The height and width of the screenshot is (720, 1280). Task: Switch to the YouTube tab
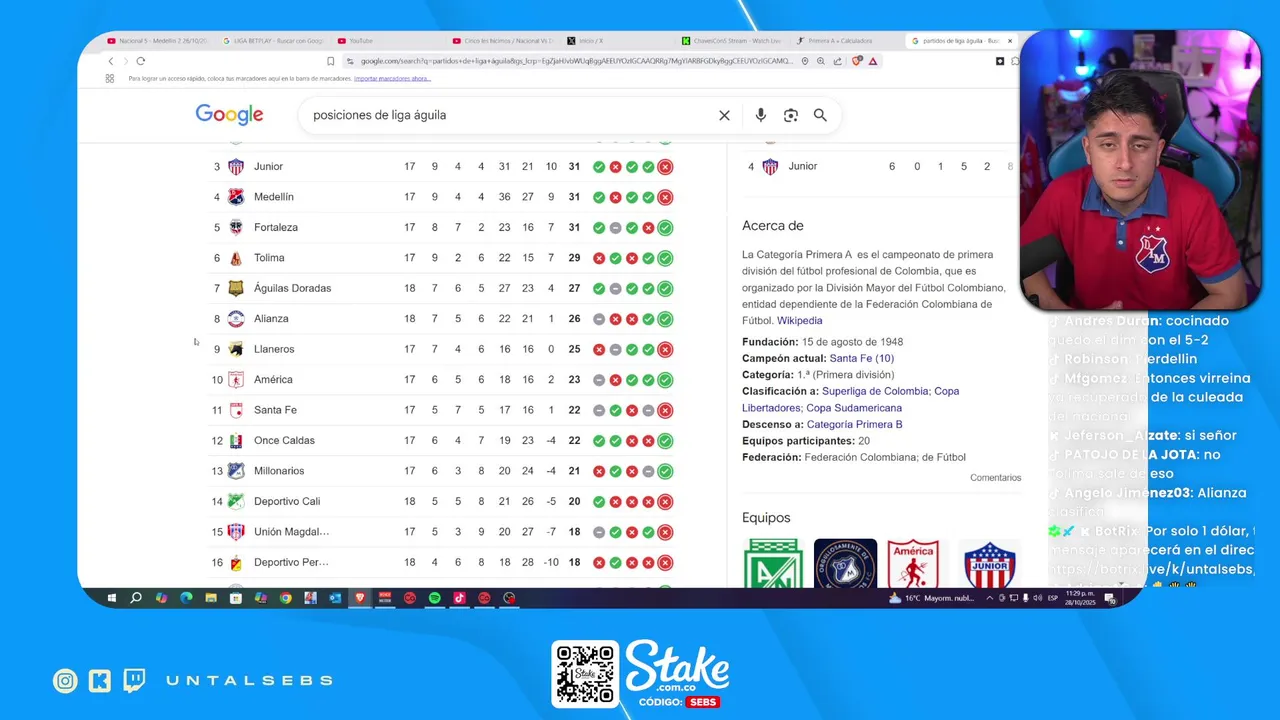click(388, 41)
